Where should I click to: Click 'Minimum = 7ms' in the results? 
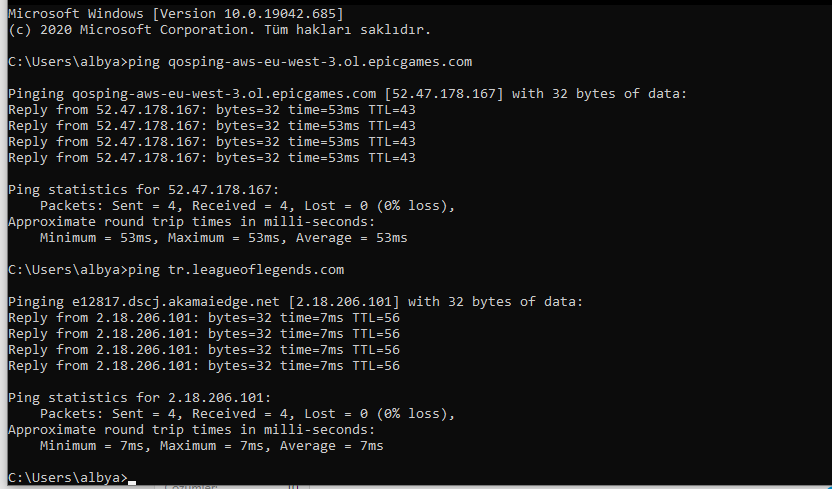[x=88, y=446]
